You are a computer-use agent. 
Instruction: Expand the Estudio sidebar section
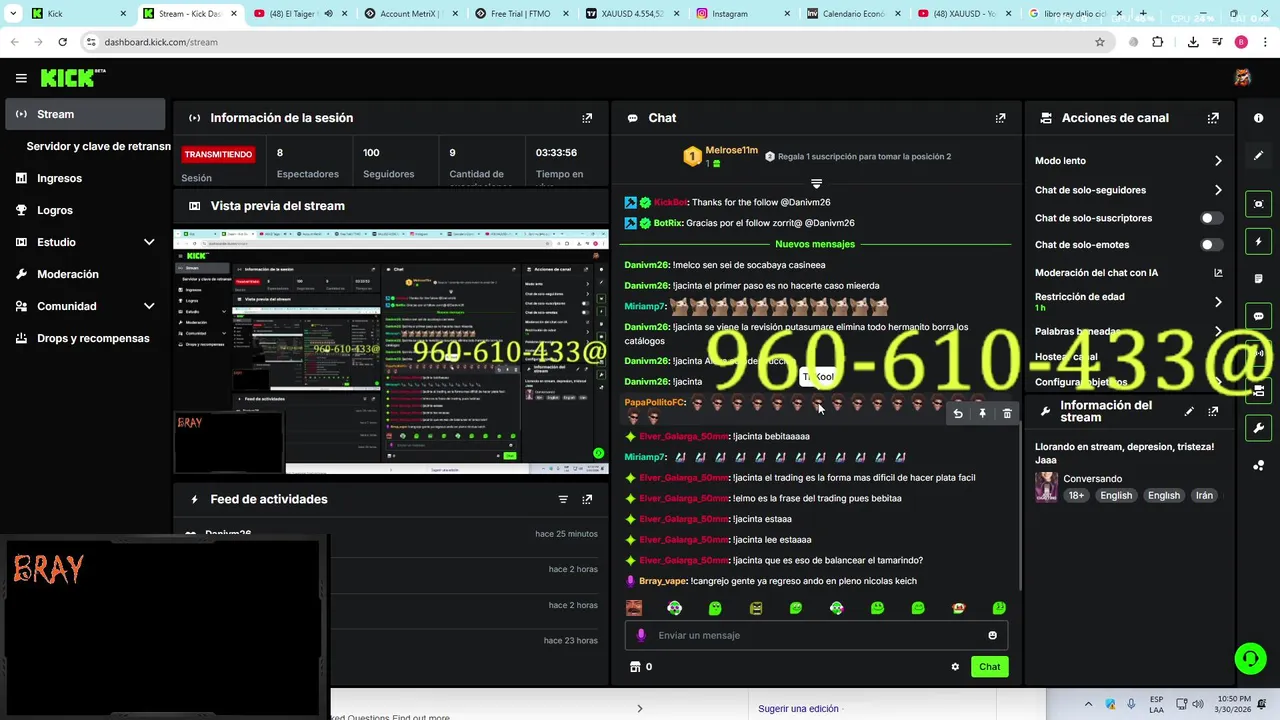pos(149,242)
